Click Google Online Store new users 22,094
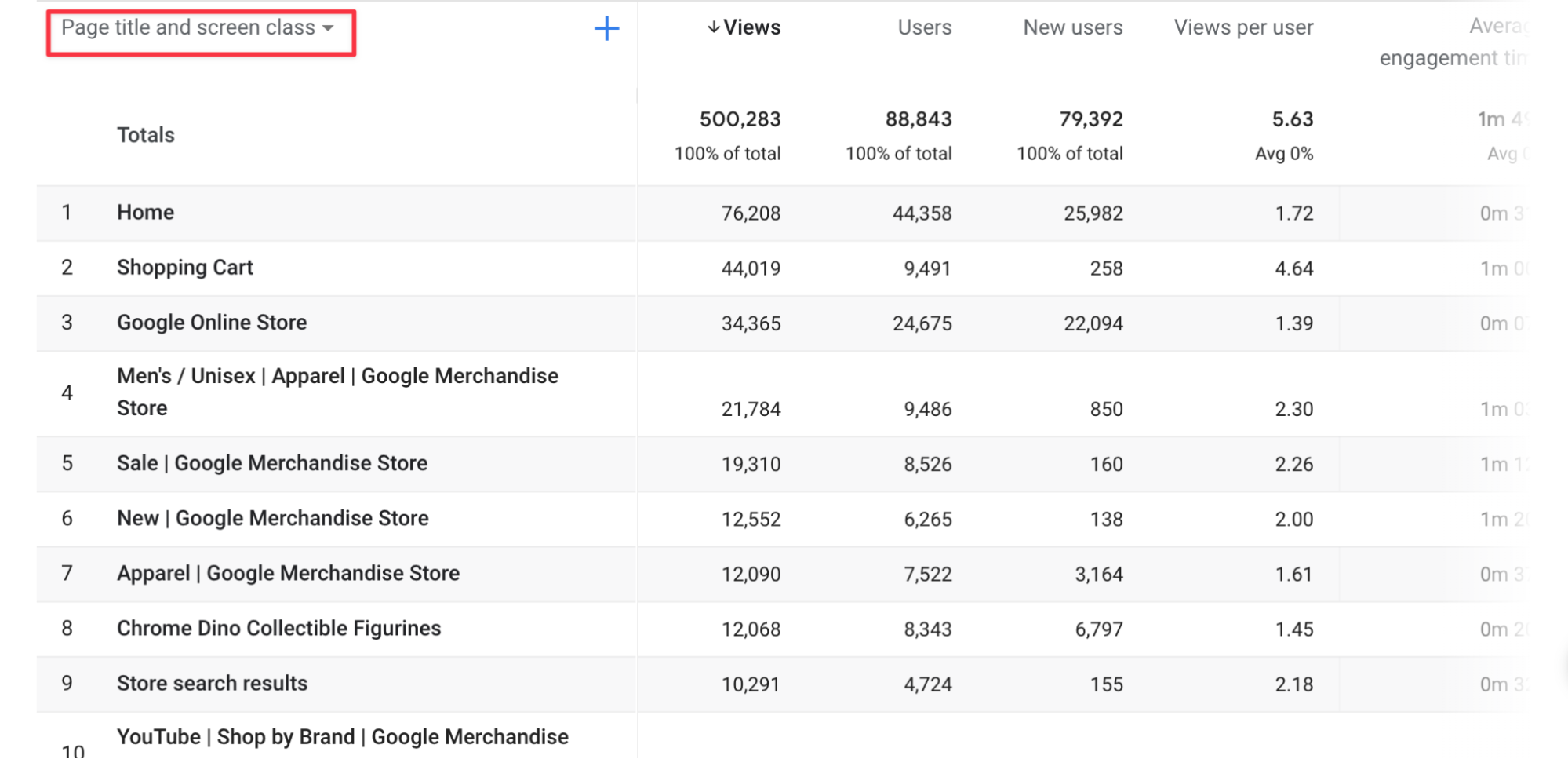Screen dimensions: 1568x759 point(1093,323)
